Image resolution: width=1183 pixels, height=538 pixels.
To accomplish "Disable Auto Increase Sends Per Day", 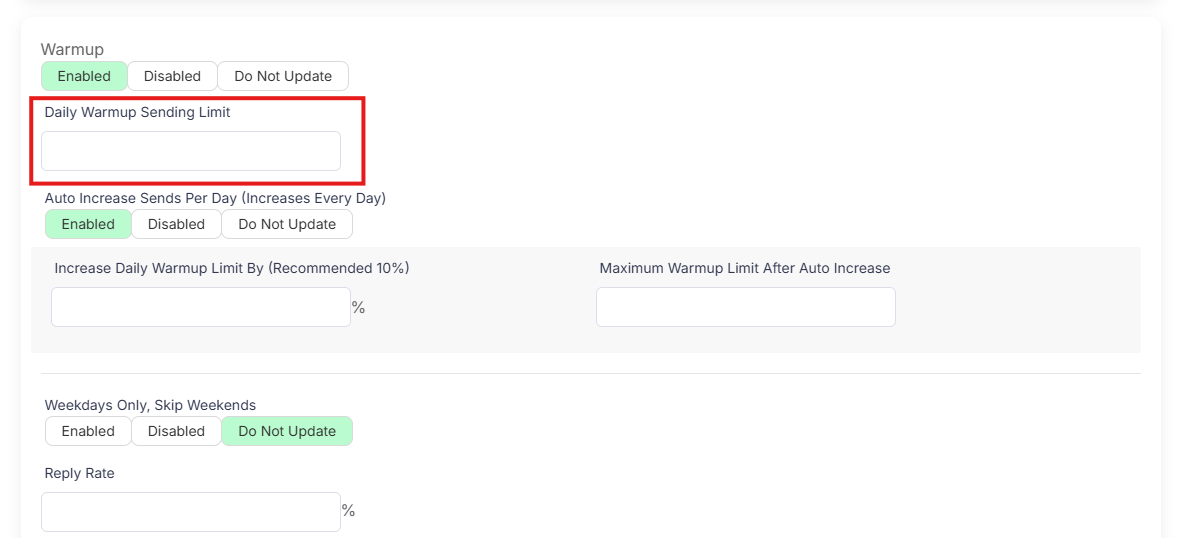I will pyautogui.click(x=176, y=224).
